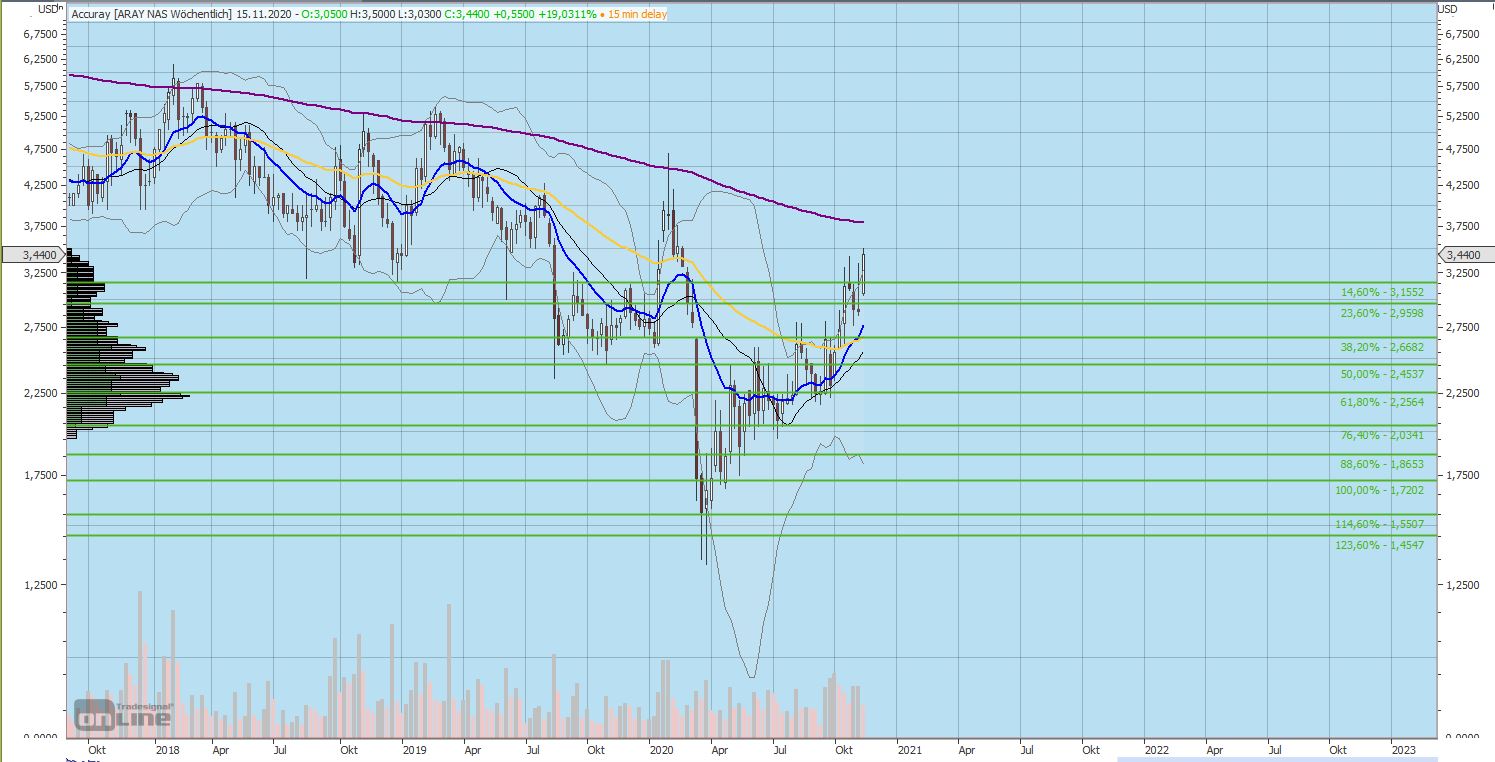Click 3,7500 on the right price axis
Viewport: 1495px width, 762px height.
tap(1462, 226)
